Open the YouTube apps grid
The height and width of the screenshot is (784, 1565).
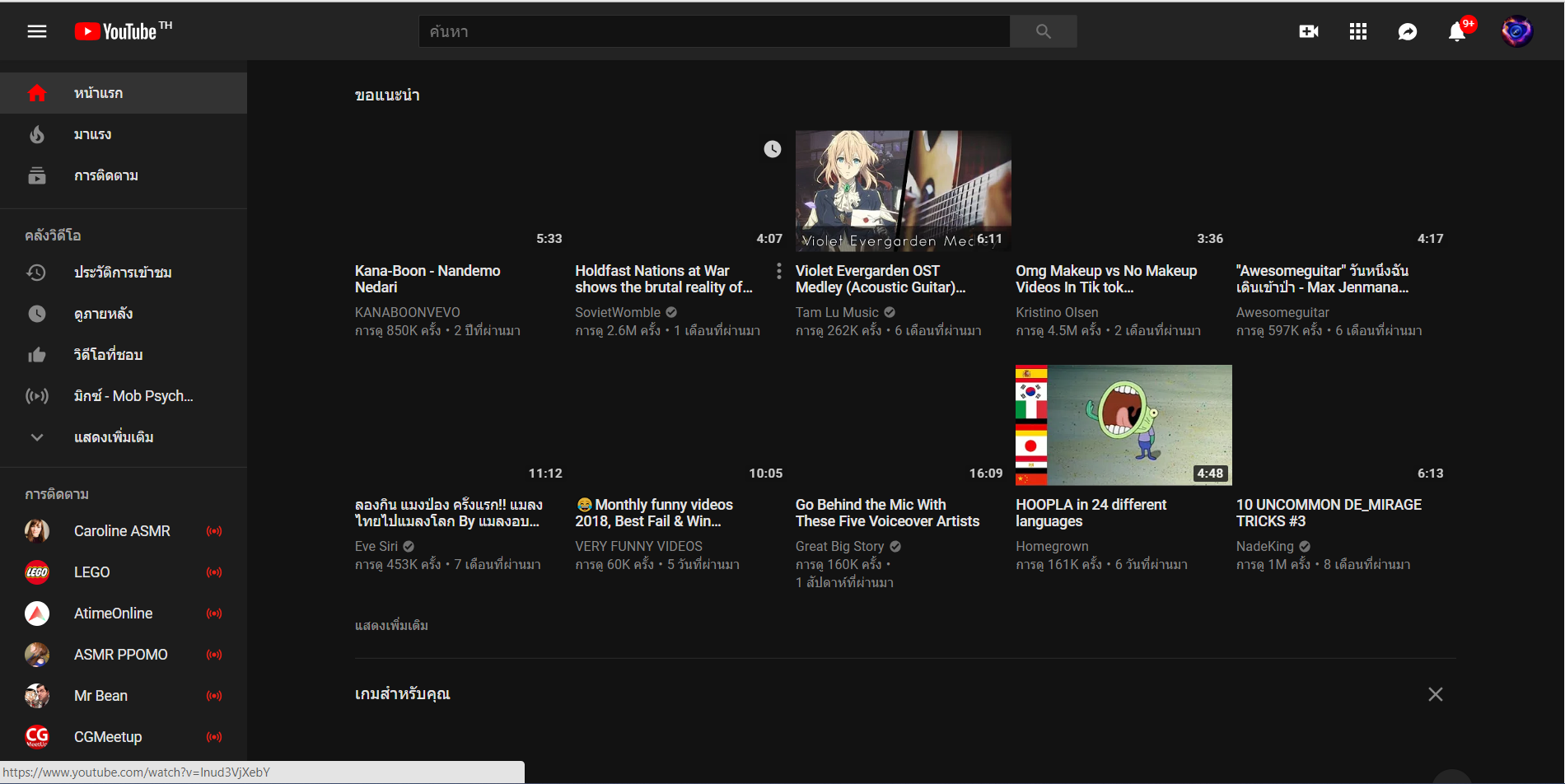pos(1357,31)
